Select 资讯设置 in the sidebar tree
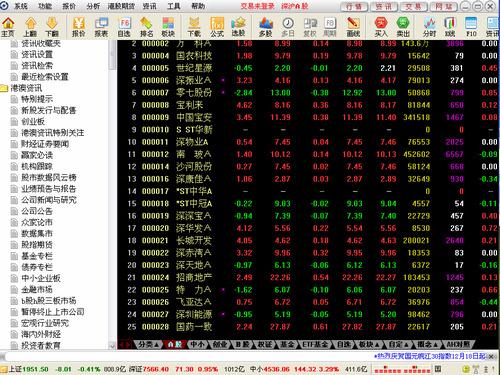This screenshot has width=500, height=375. 37,54
